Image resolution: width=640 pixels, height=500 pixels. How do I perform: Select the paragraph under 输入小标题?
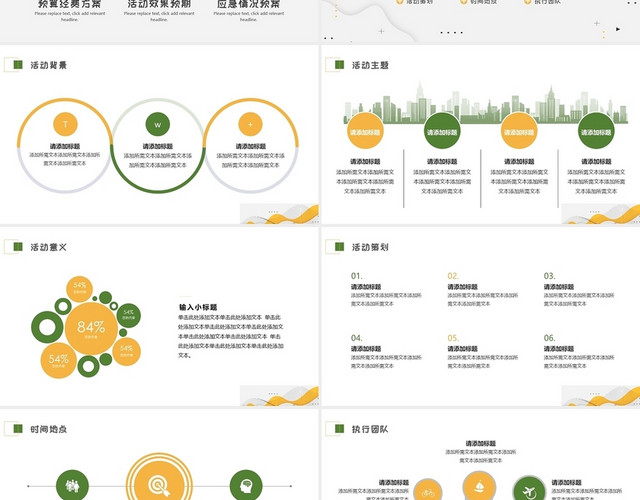[231, 336]
